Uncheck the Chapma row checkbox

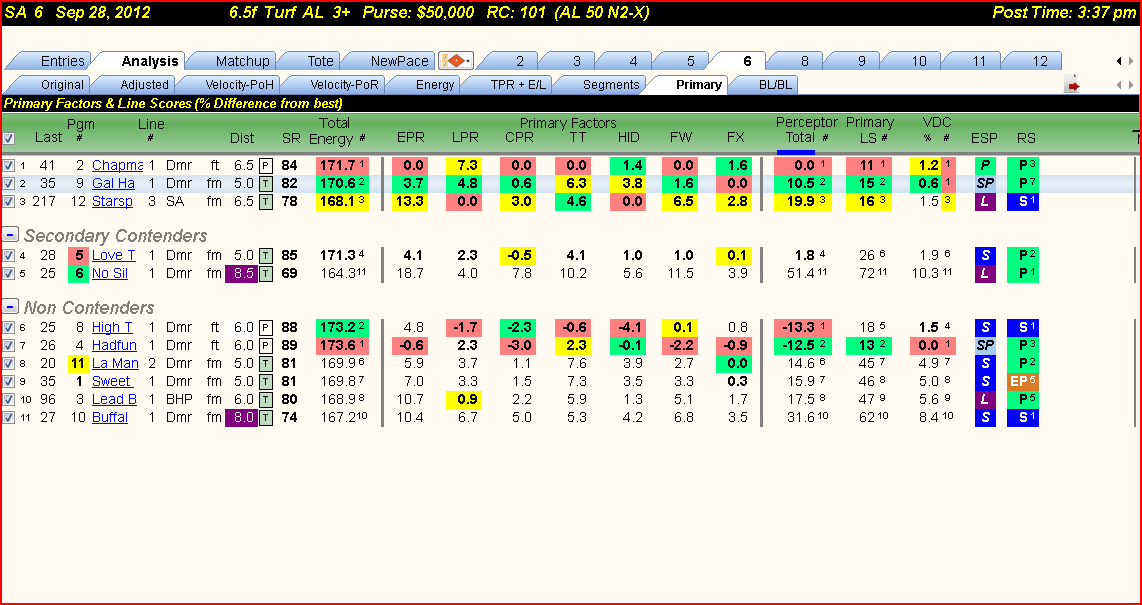tap(8, 165)
